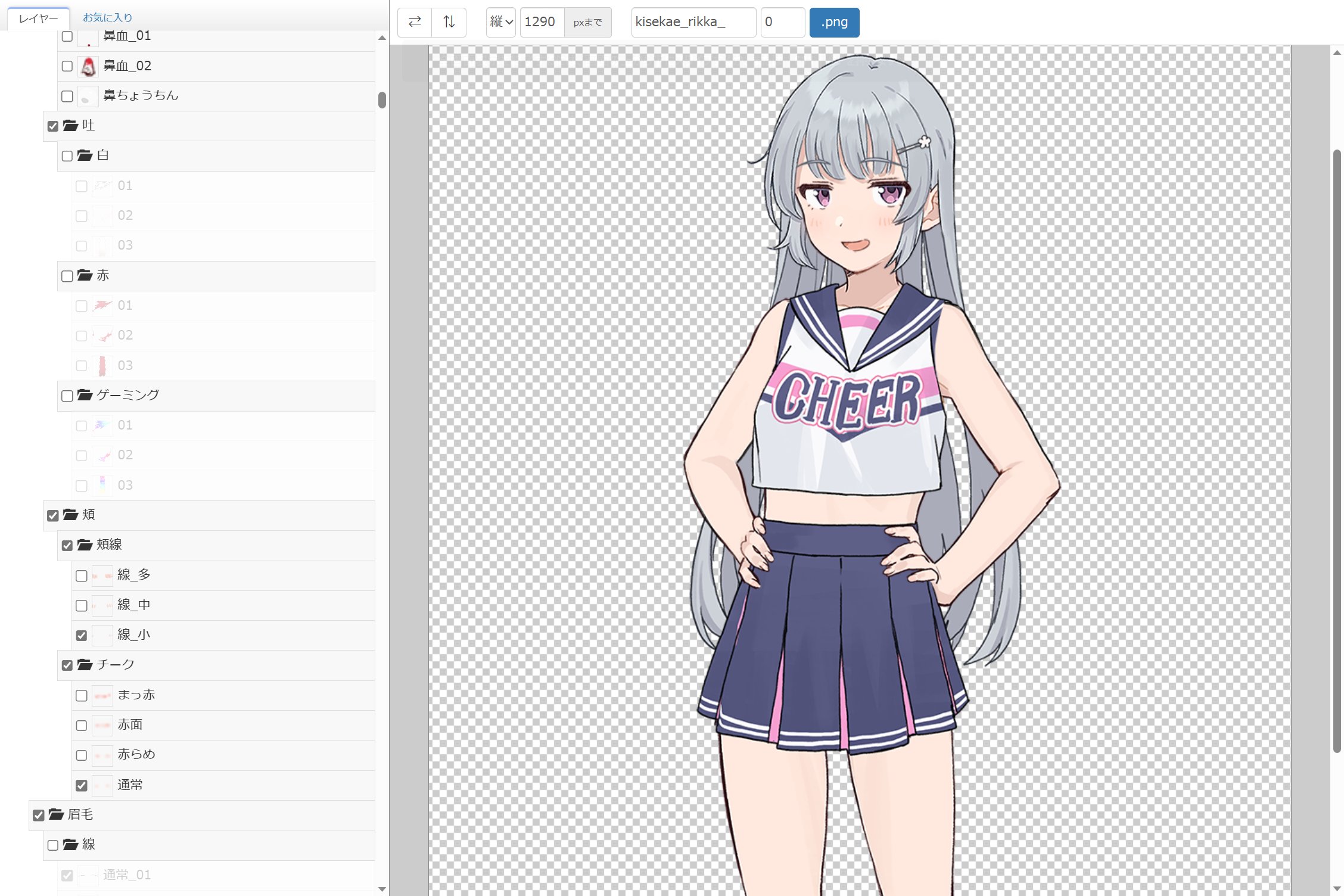This screenshot has height=896, width=1344.
Task: Select the レイヤー tab
Action: click(38, 18)
